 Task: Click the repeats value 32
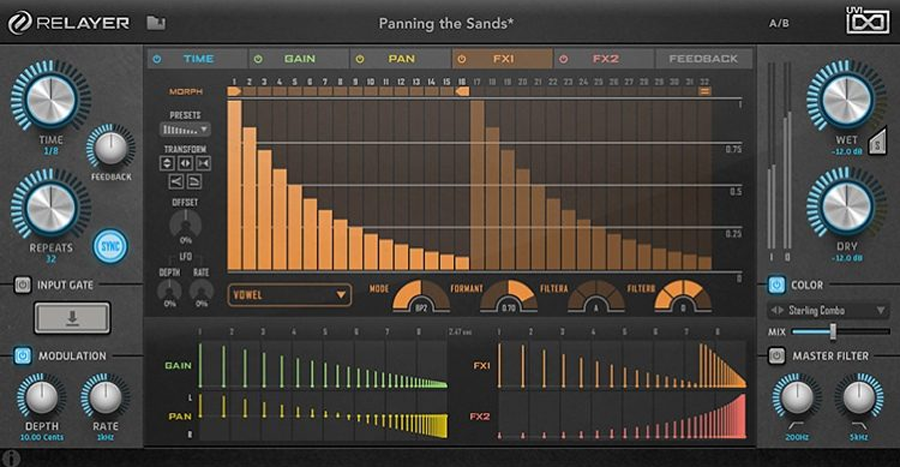51,259
